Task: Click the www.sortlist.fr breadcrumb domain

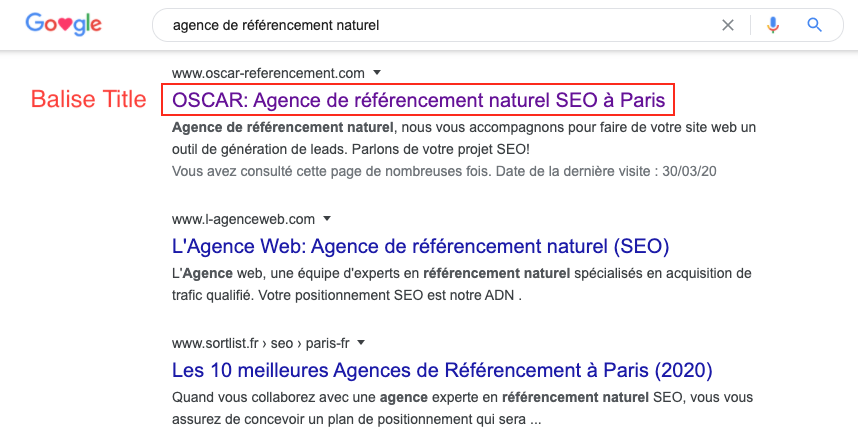Action: click(x=215, y=343)
